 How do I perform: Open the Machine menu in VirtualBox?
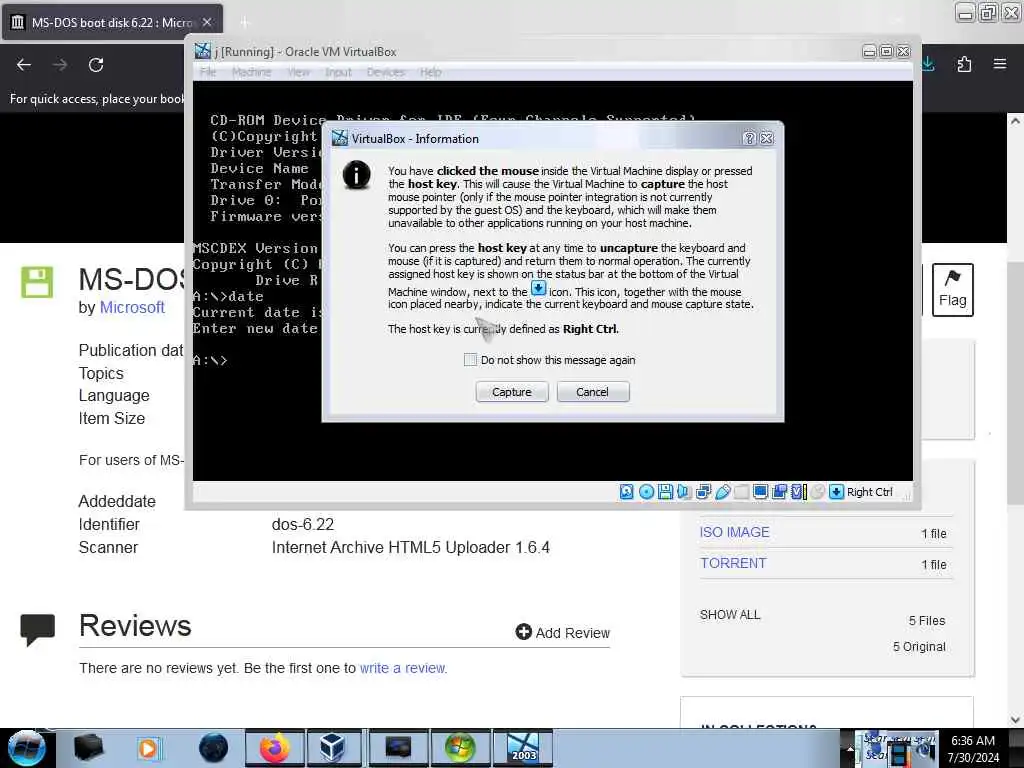[251, 72]
